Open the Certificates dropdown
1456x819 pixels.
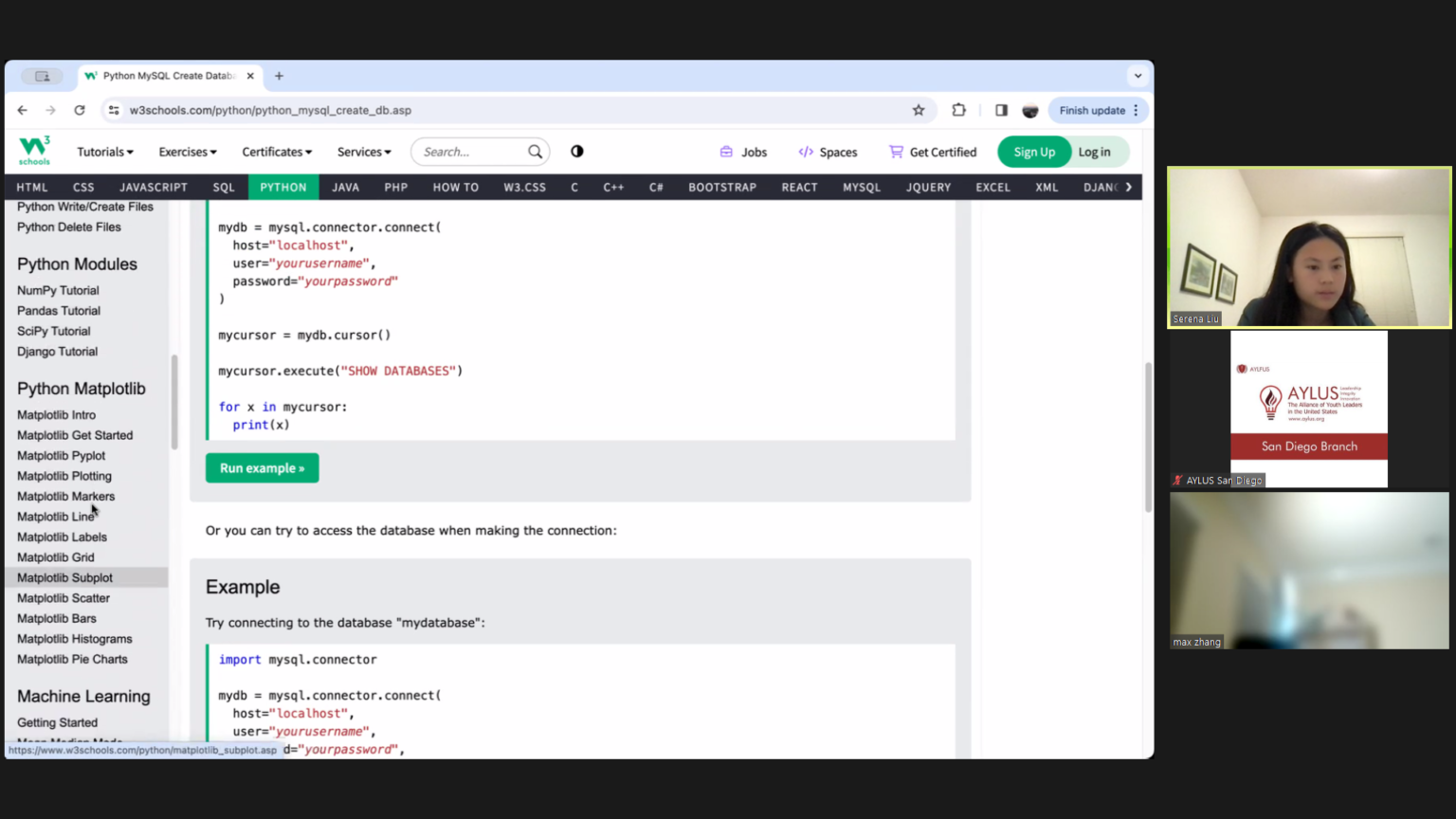pos(277,152)
